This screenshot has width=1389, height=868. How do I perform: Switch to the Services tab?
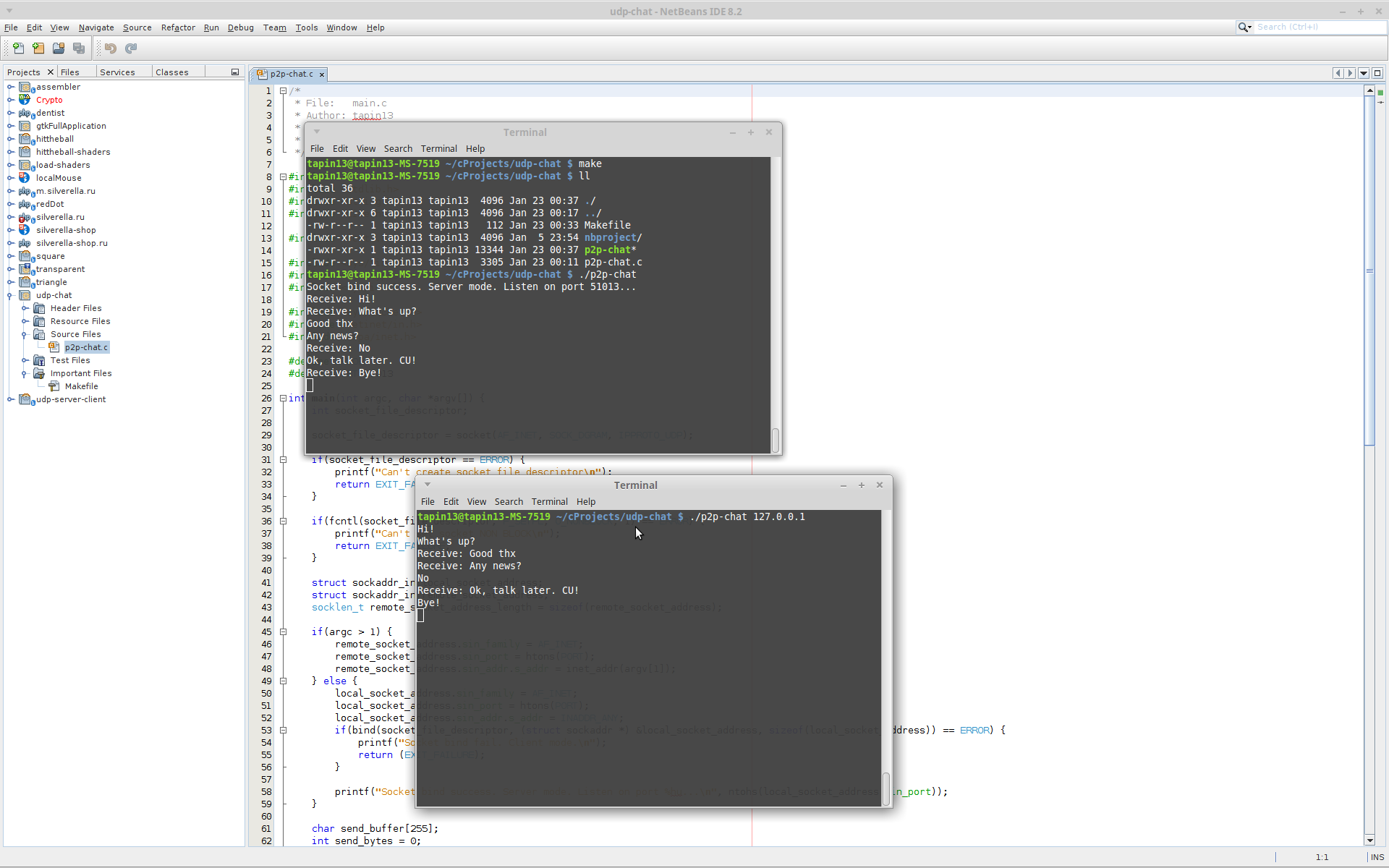click(x=117, y=72)
